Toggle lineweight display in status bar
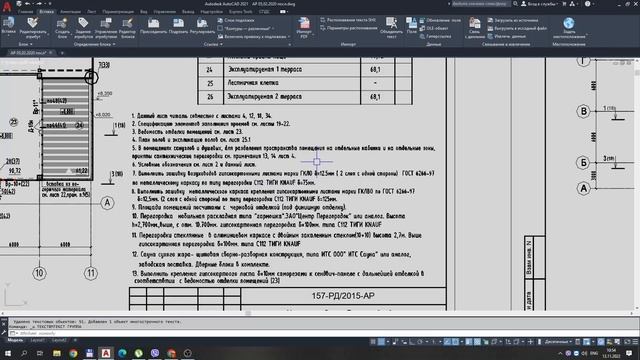 (x=469, y=342)
